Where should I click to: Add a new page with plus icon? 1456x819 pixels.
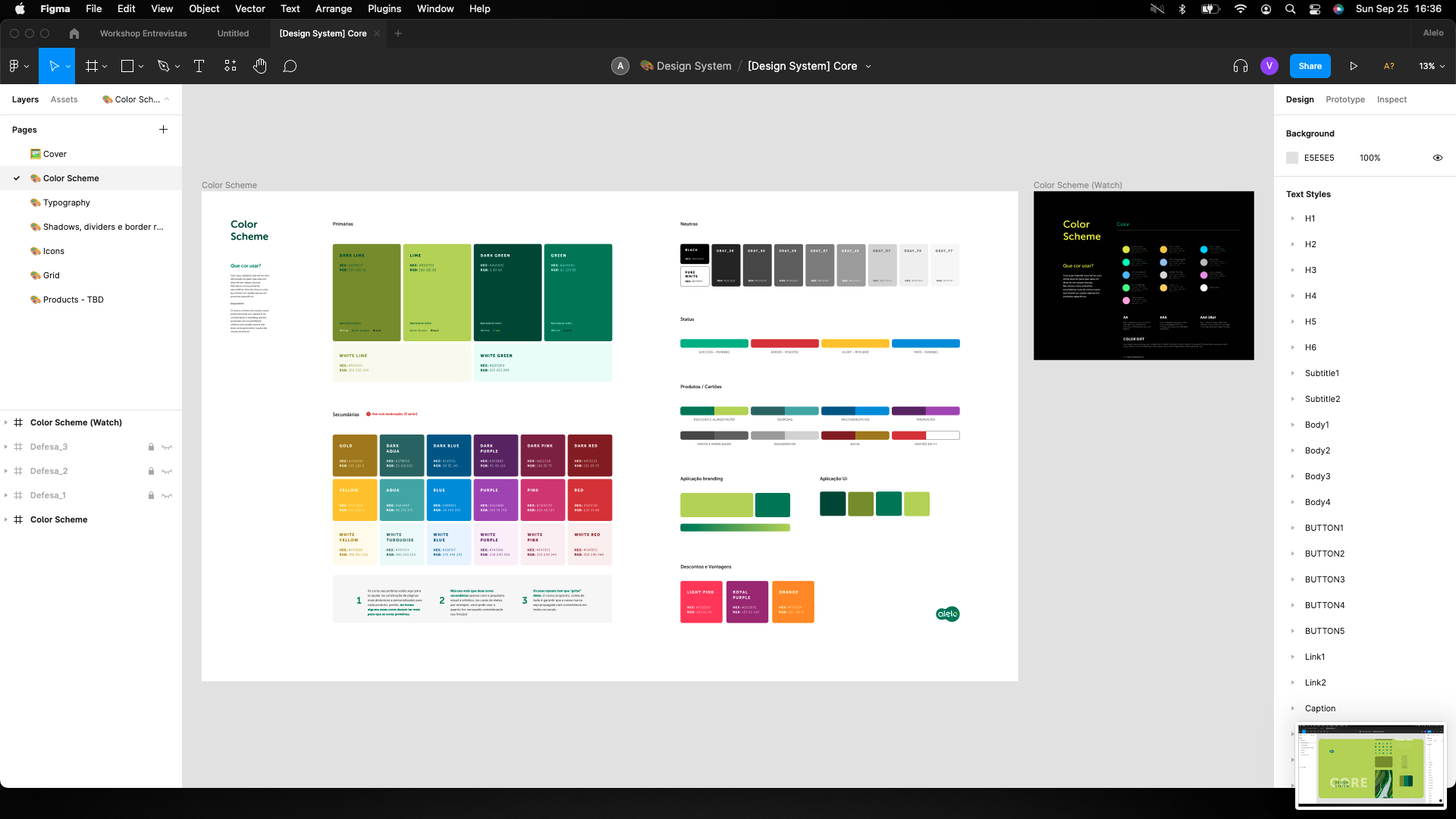coord(163,130)
